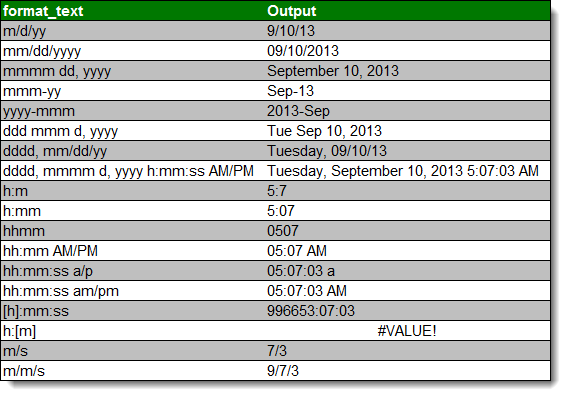Select the Tuesday, 09/10/13 output cell
This screenshot has width=566, height=396.
408,151
